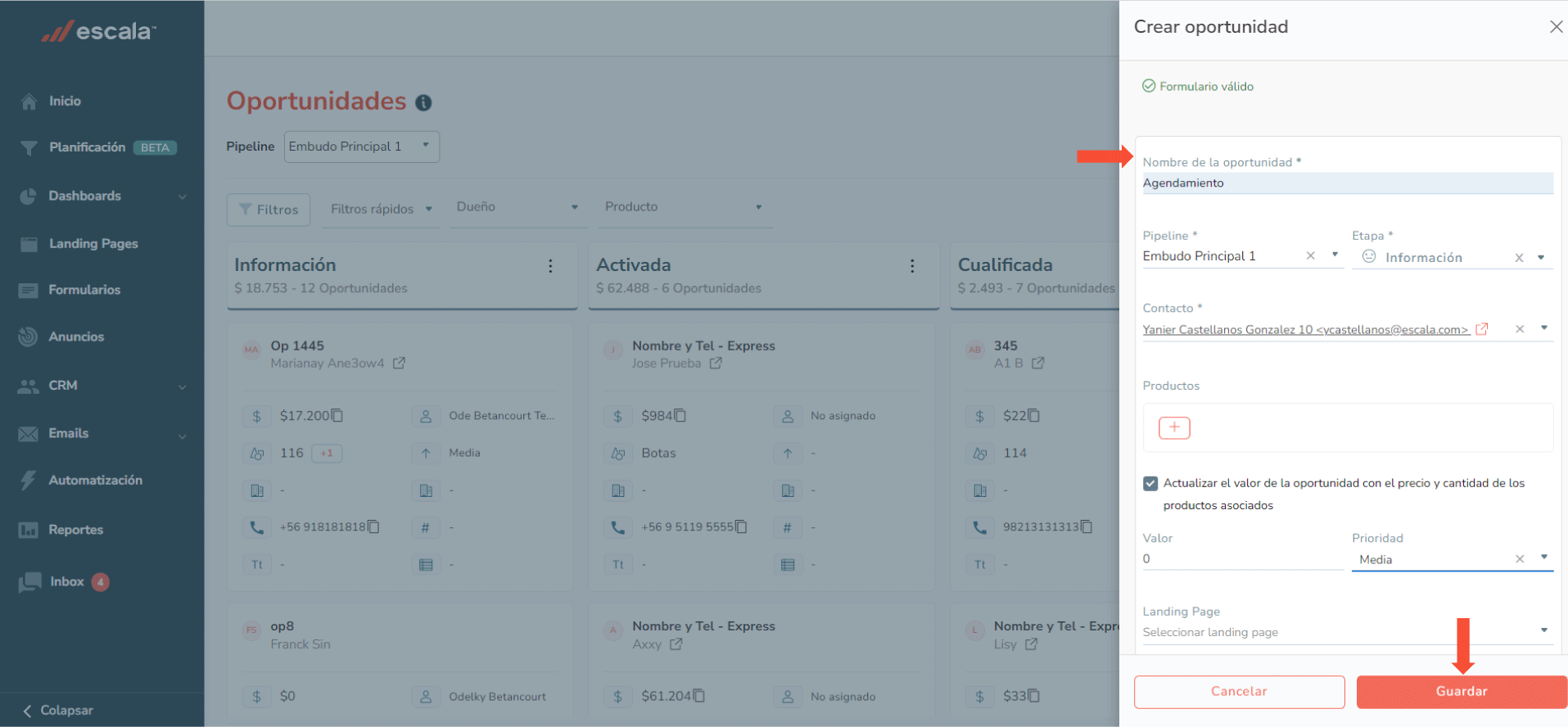Open Jose Prueba contact external link

(x=716, y=363)
